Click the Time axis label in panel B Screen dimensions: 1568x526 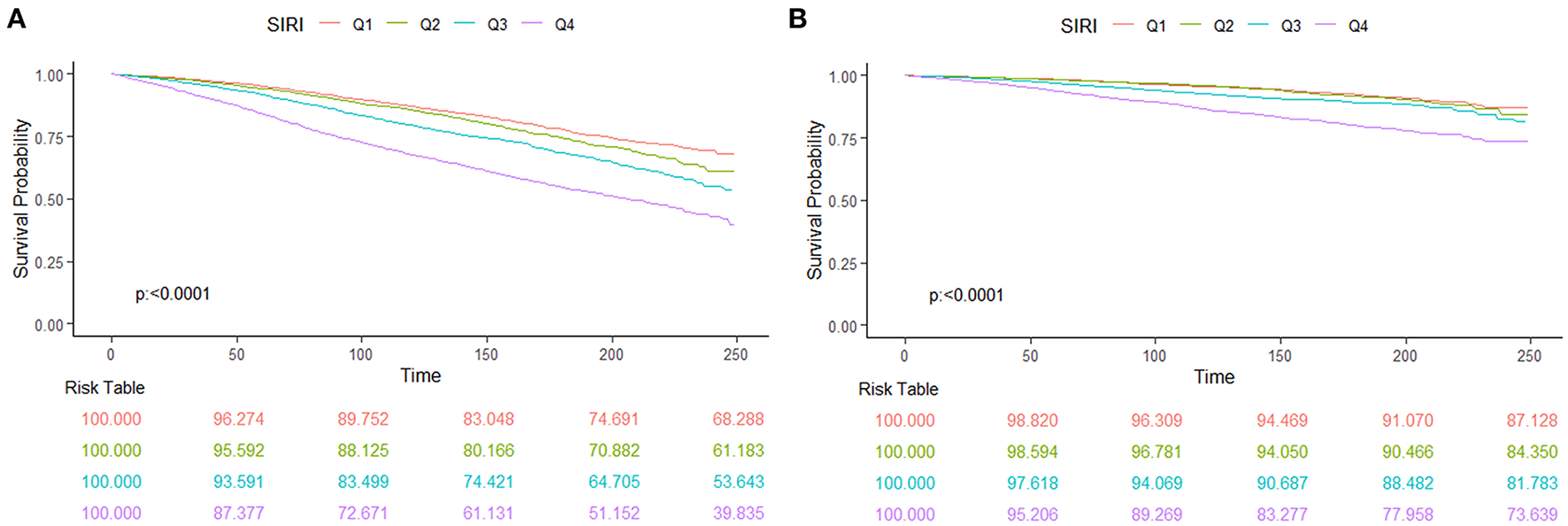tap(1214, 377)
